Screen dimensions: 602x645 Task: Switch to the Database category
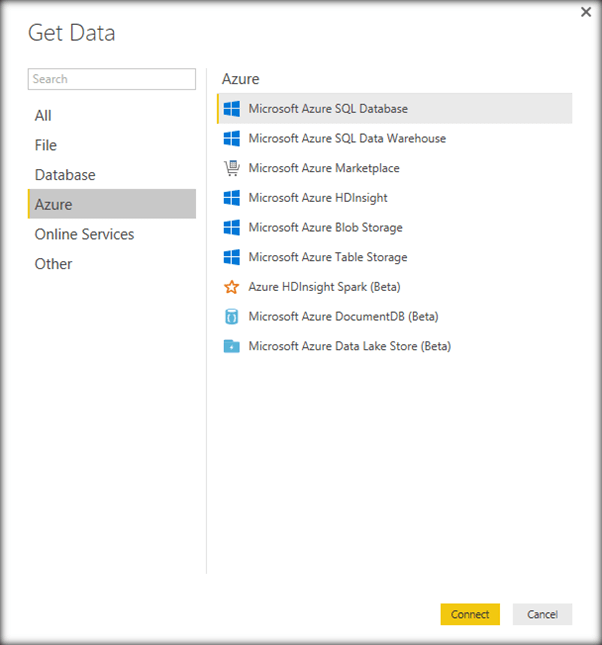click(65, 175)
